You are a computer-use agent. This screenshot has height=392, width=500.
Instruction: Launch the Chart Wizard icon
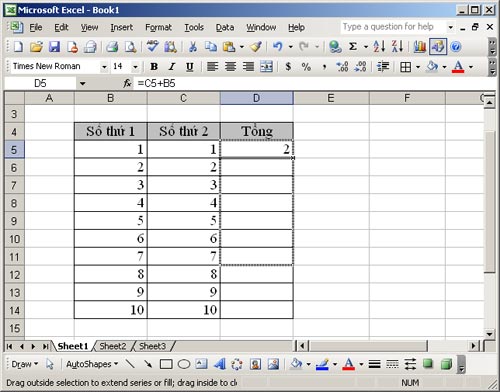(419, 47)
